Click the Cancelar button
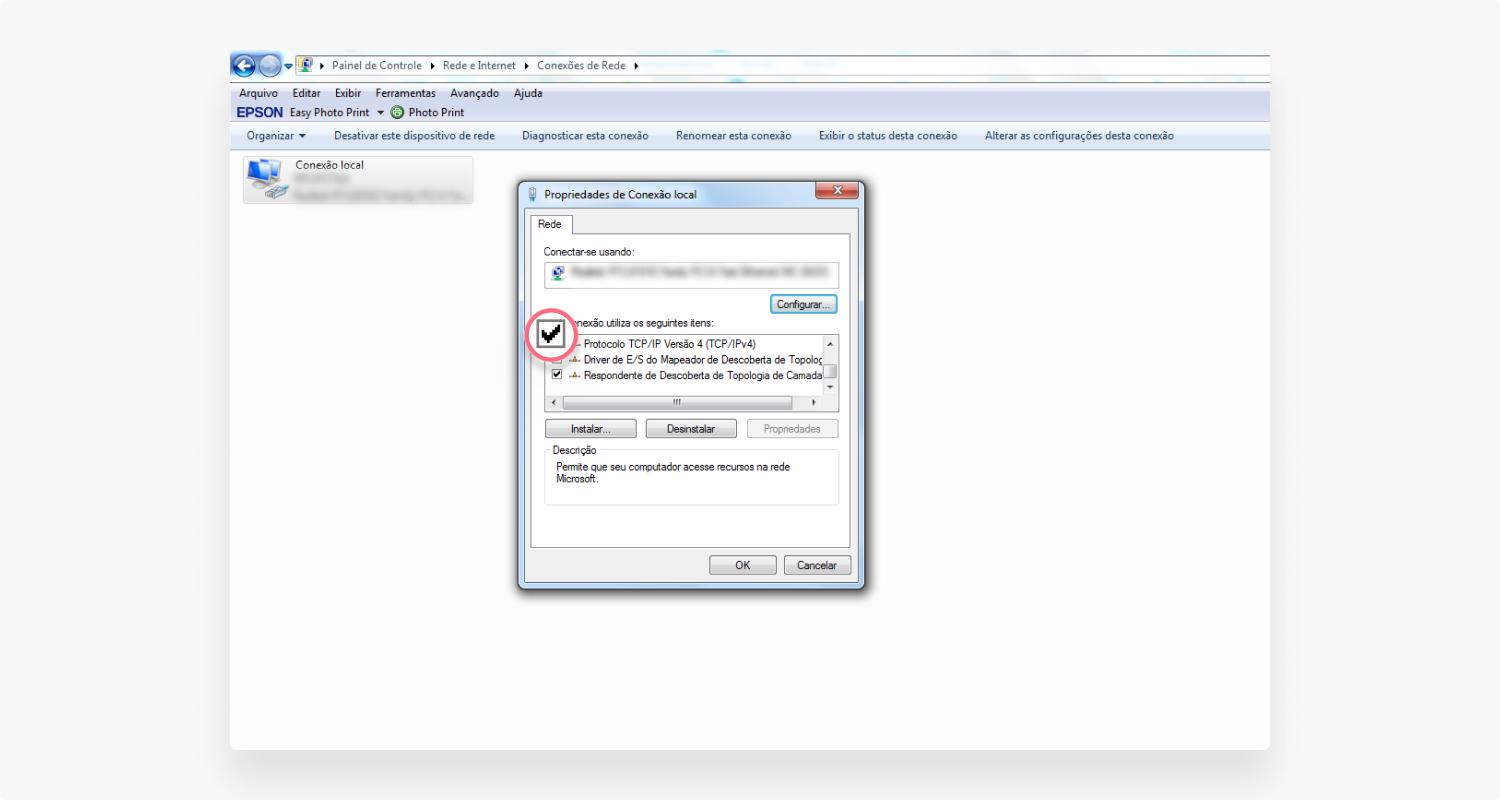1500x800 pixels. pos(817,565)
